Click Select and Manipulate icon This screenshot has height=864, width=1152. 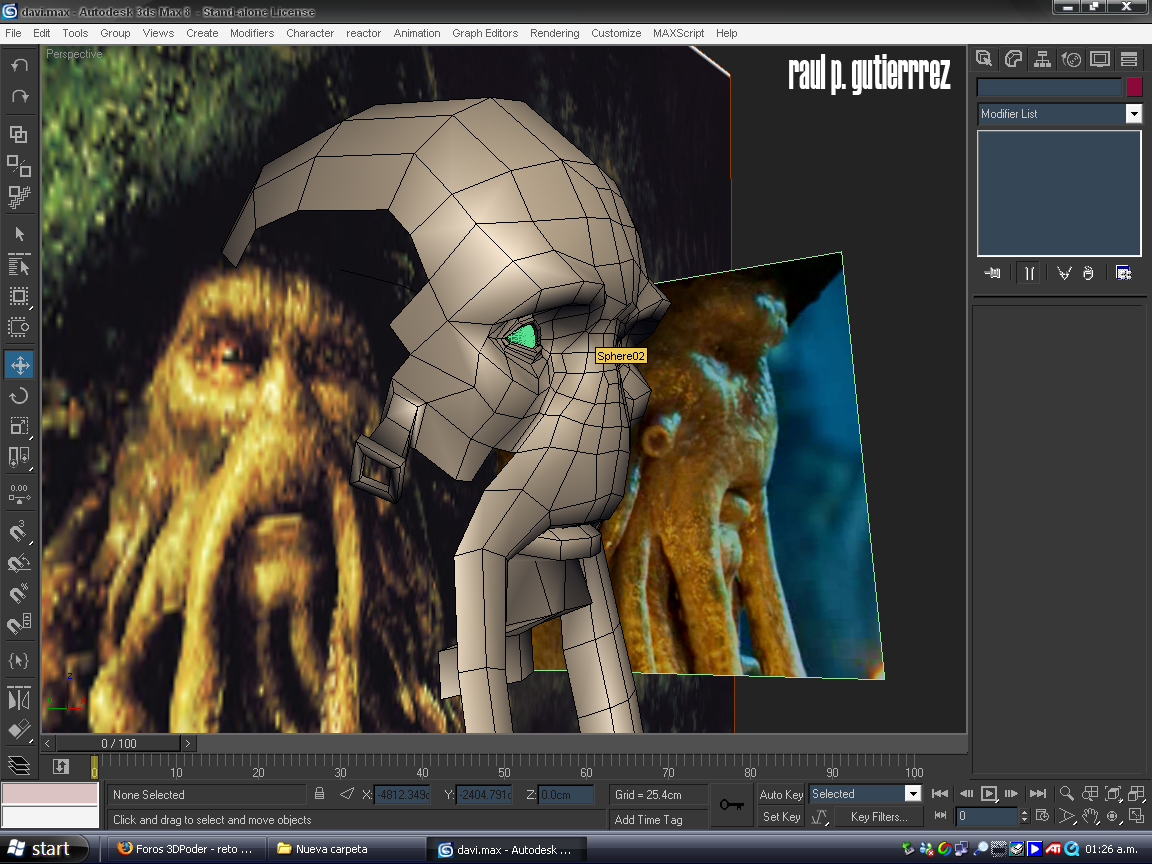18,493
